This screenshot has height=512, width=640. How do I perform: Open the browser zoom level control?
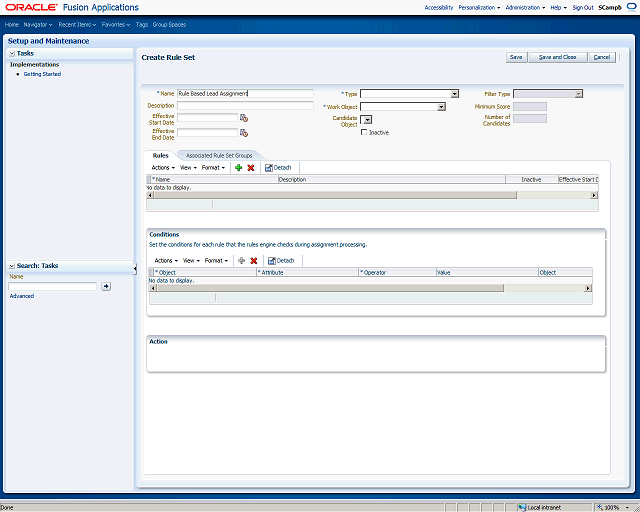613,508
